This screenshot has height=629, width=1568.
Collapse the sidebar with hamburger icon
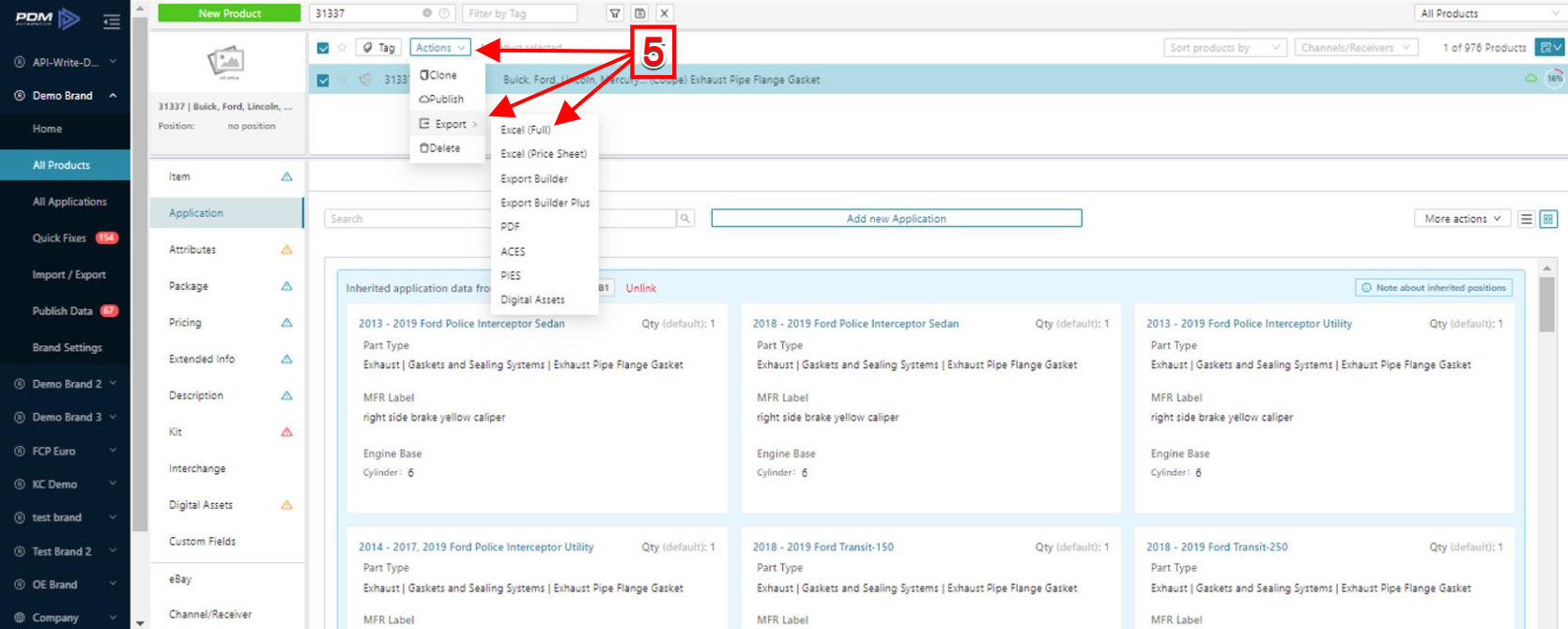tap(112, 21)
